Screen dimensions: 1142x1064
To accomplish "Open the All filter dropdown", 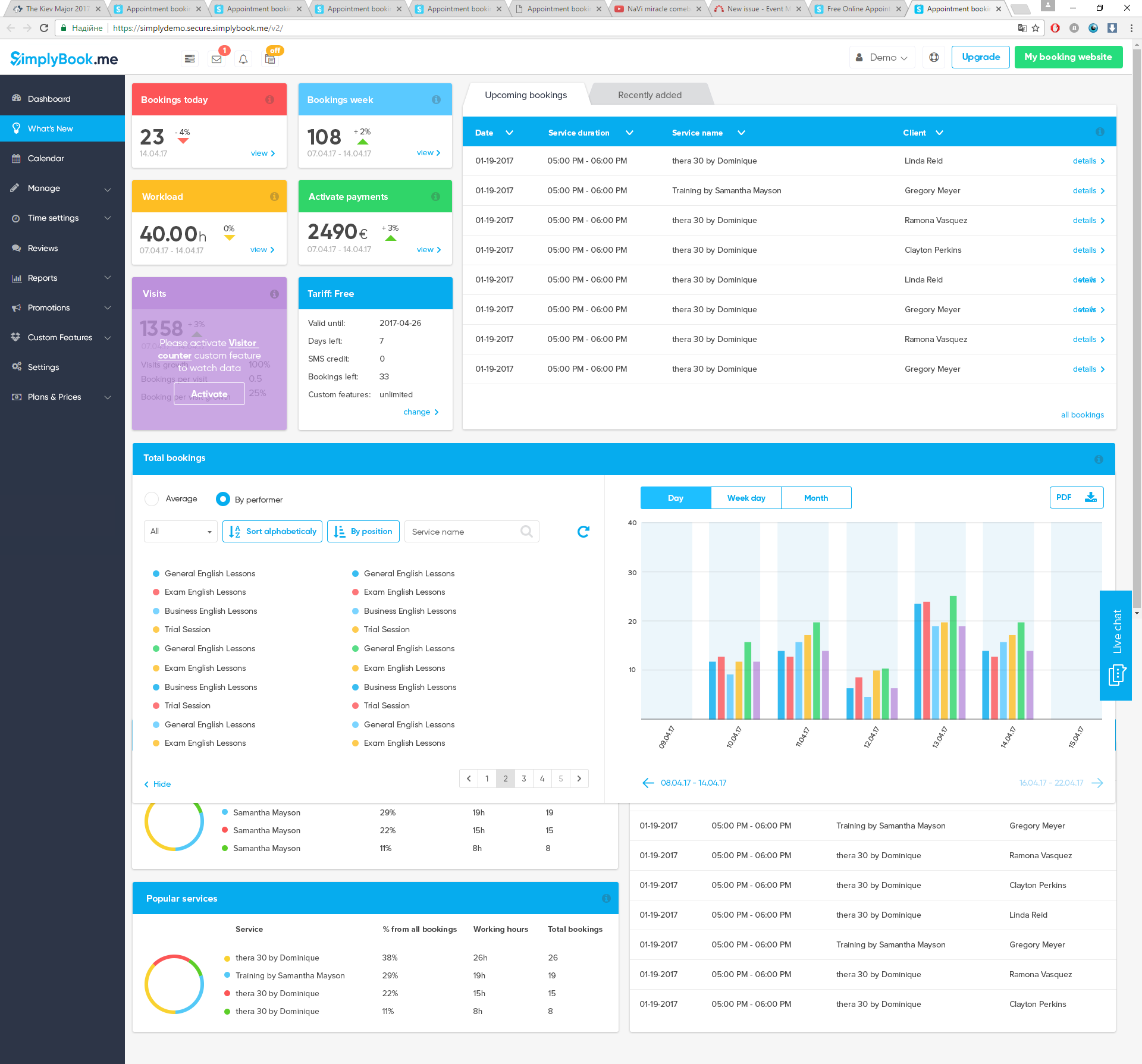I will (181, 531).
